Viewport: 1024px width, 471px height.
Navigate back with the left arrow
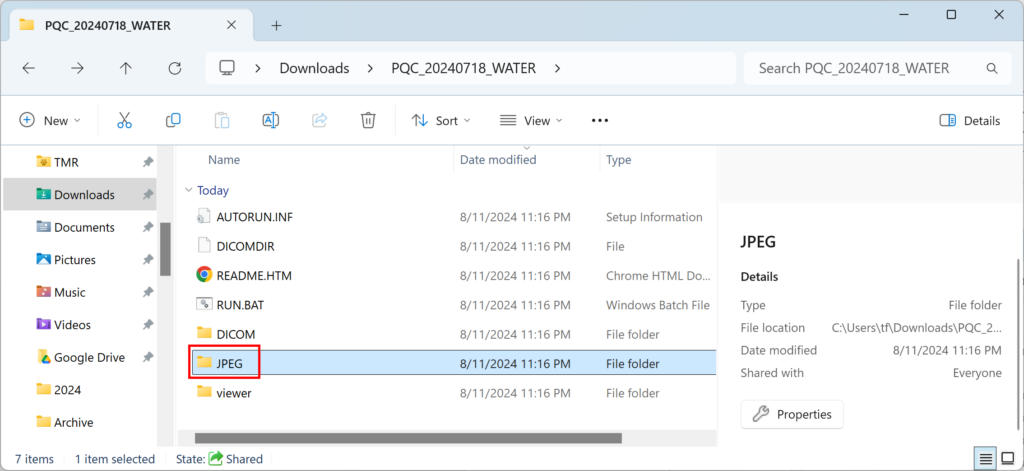tap(29, 68)
